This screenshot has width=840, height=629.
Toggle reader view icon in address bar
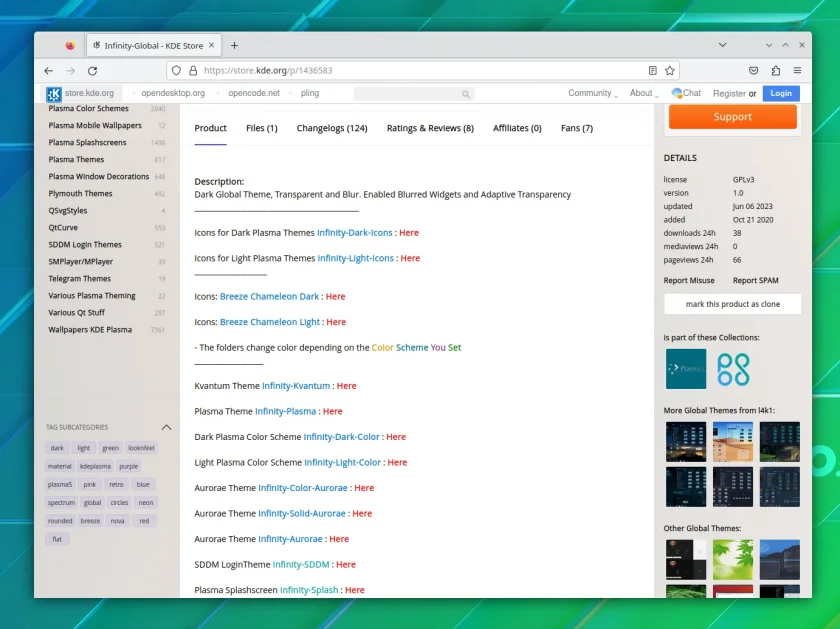coord(652,70)
